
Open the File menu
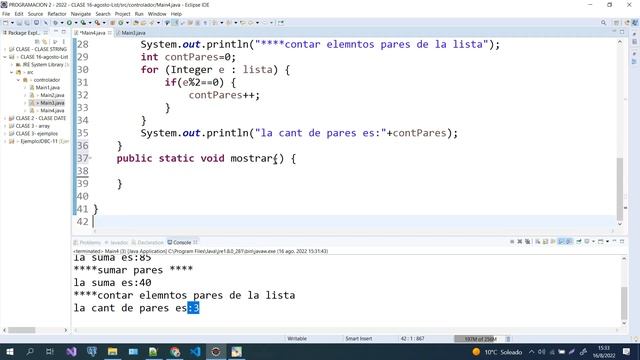6,14
